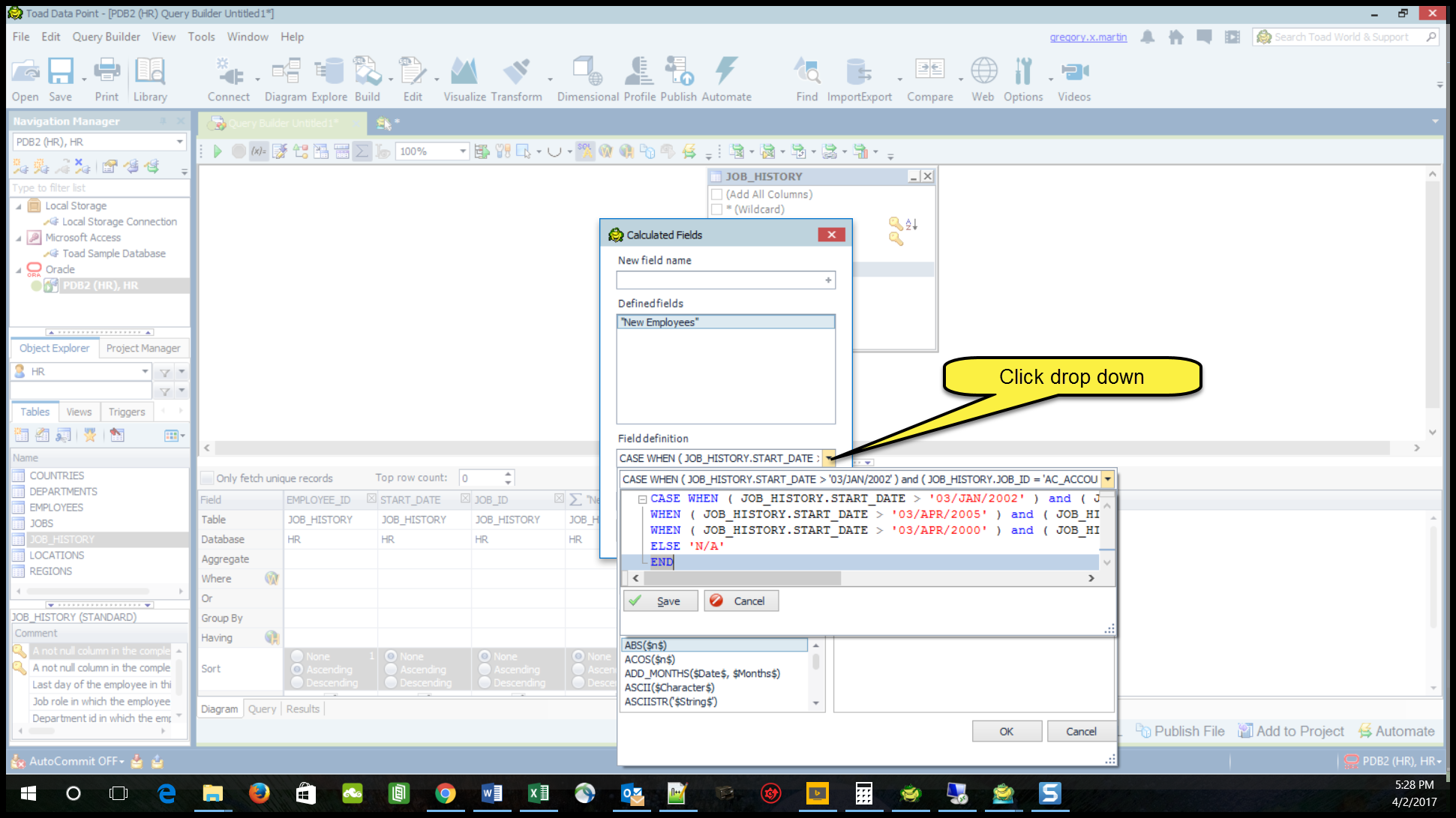Viewport: 1456px width, 818px height.
Task: Check the Wildcard box in JOB_HISTORY
Action: [717, 210]
